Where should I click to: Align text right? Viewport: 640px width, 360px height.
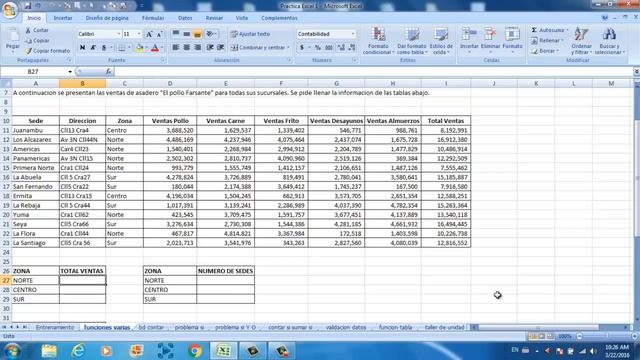[198, 47]
